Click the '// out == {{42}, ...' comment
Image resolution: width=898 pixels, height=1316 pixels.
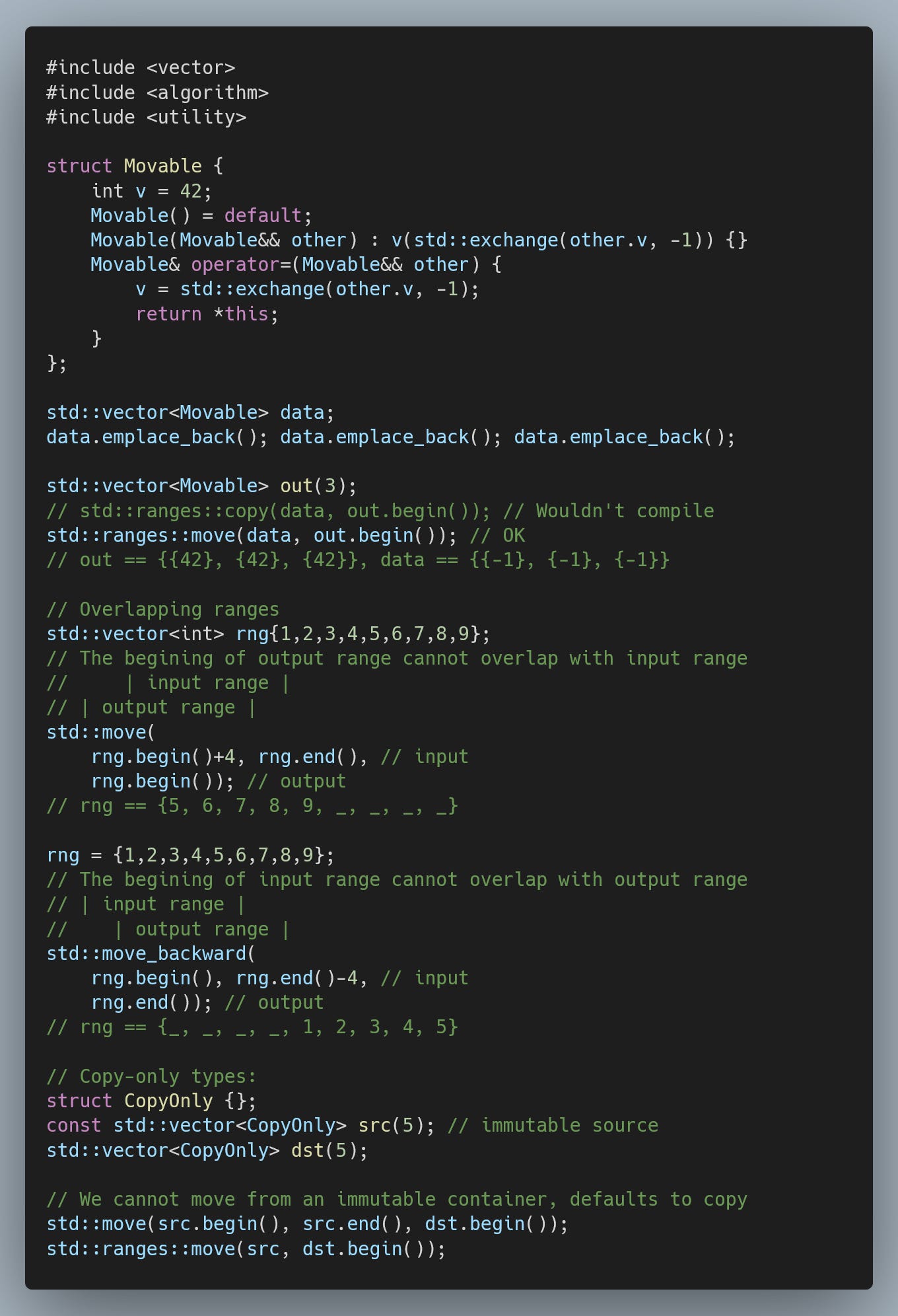(x=358, y=560)
